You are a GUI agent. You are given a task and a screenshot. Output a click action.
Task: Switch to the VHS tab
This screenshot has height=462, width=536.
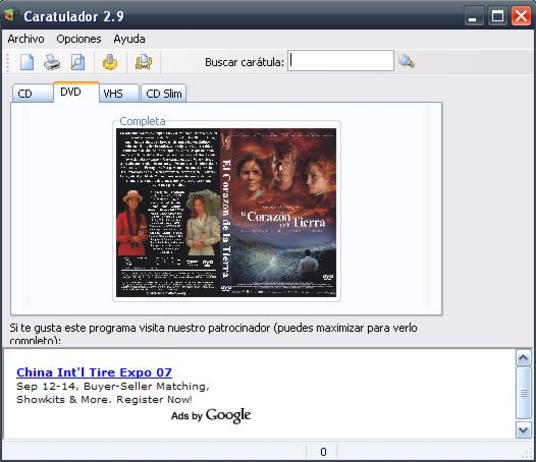pyautogui.click(x=119, y=93)
